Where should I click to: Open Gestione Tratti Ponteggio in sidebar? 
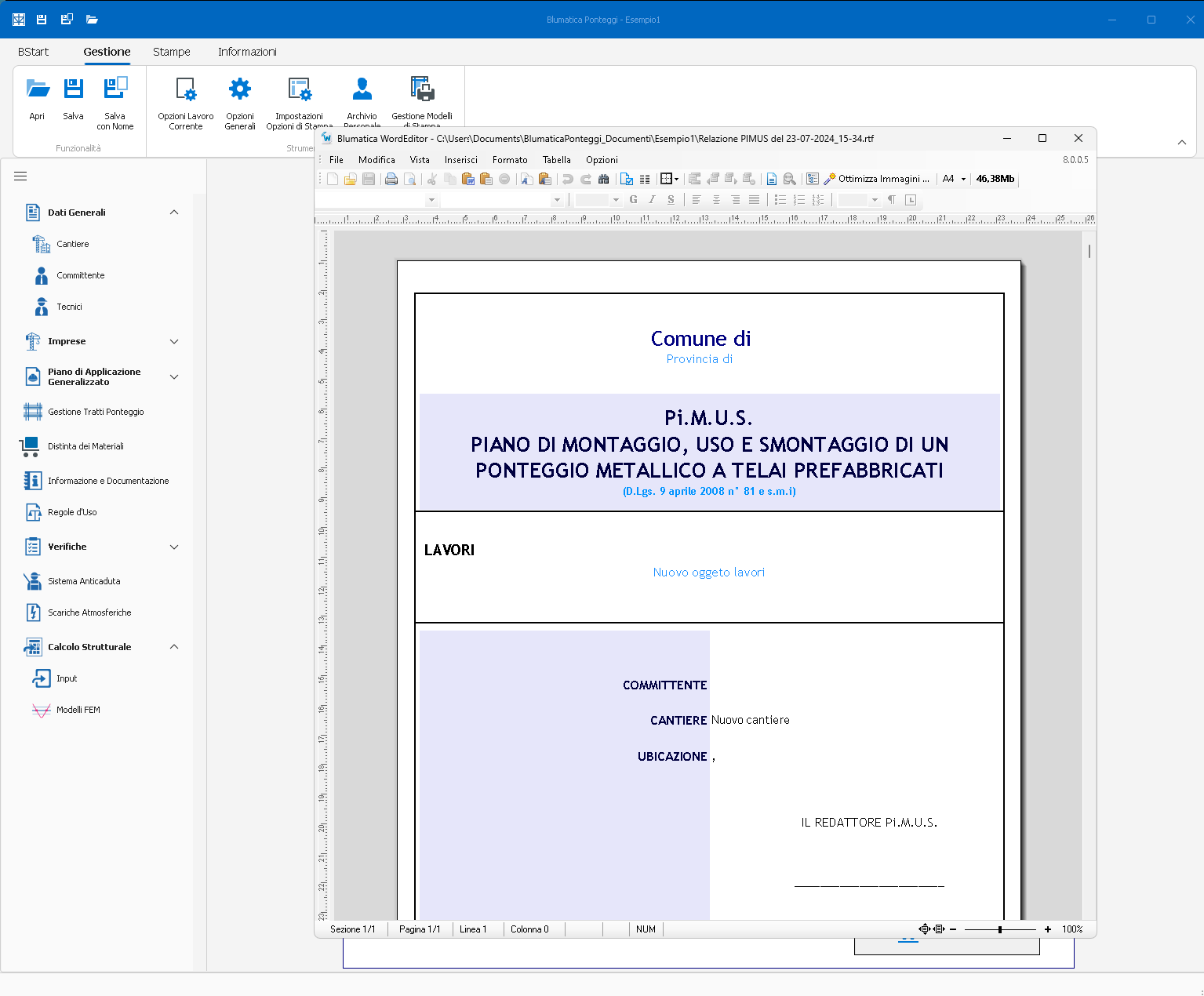pos(96,412)
